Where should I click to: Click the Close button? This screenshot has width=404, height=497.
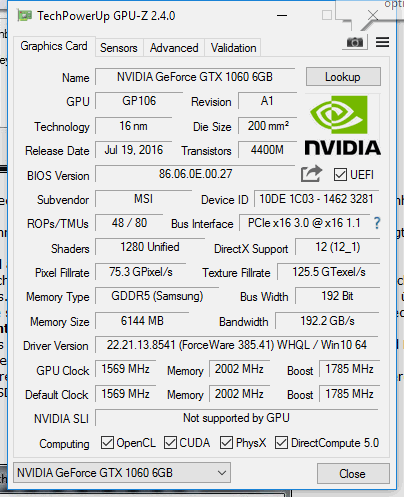point(353,474)
